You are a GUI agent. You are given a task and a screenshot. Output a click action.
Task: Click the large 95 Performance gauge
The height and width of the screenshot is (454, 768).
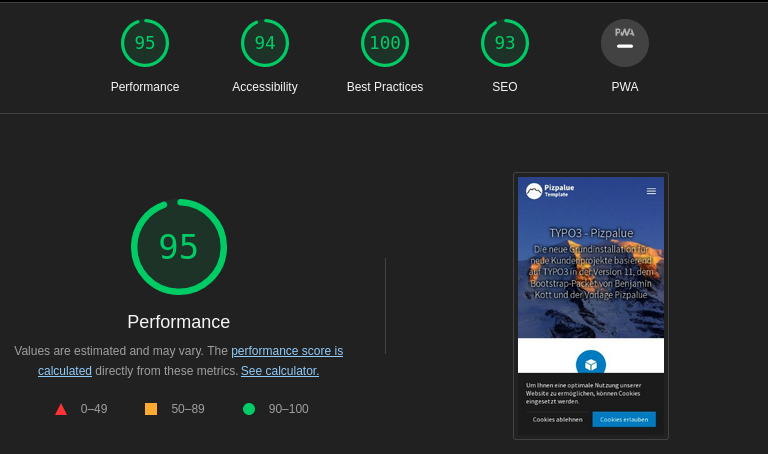[x=179, y=247]
